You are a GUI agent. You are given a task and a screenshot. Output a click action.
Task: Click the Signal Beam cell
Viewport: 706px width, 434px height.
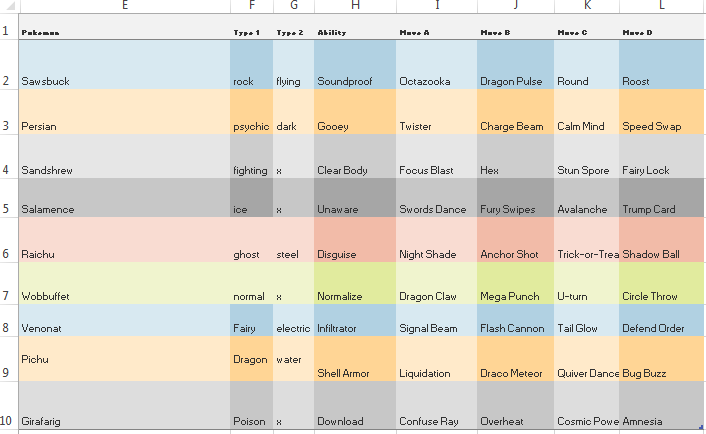point(437,320)
